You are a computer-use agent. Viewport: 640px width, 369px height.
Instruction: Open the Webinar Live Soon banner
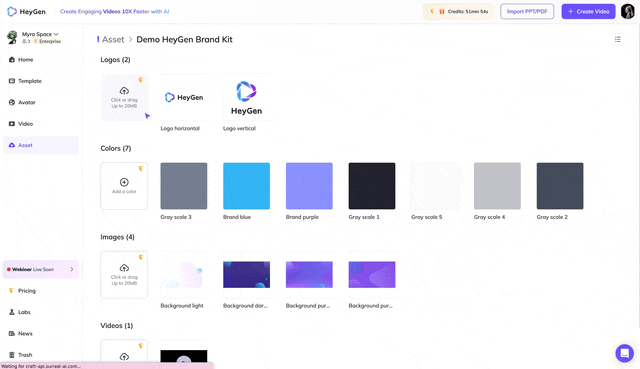(41, 269)
